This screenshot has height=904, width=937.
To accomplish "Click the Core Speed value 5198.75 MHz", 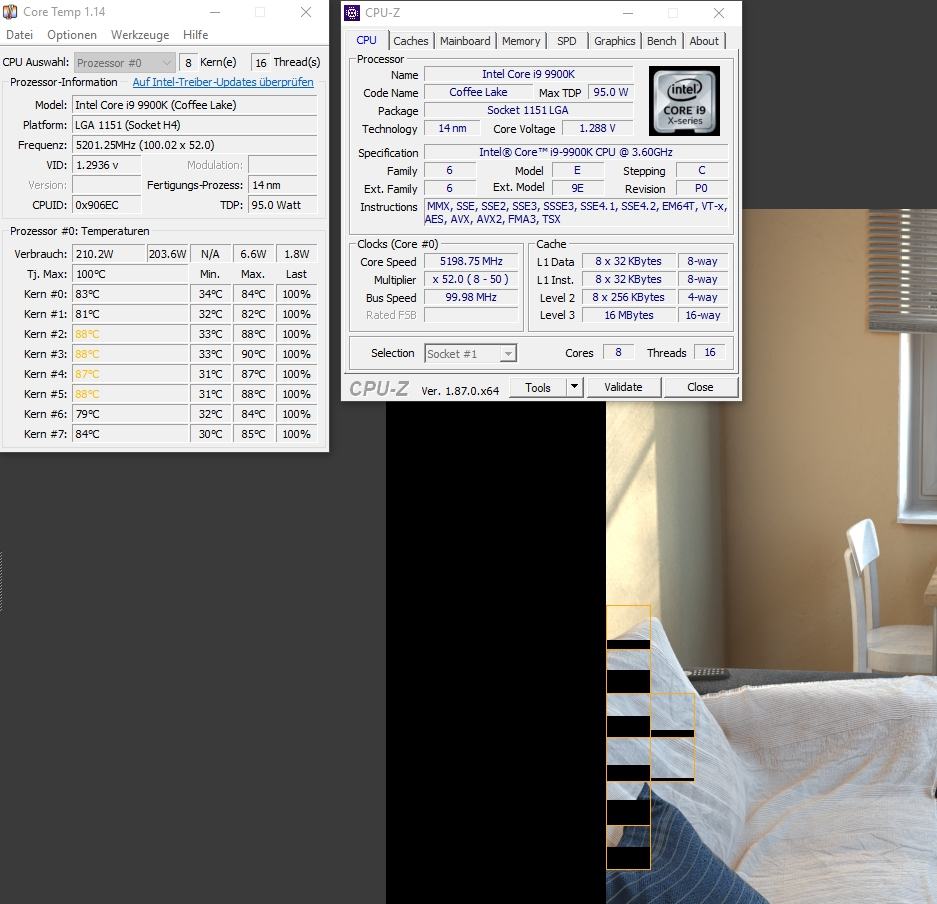I will pyautogui.click(x=471, y=261).
